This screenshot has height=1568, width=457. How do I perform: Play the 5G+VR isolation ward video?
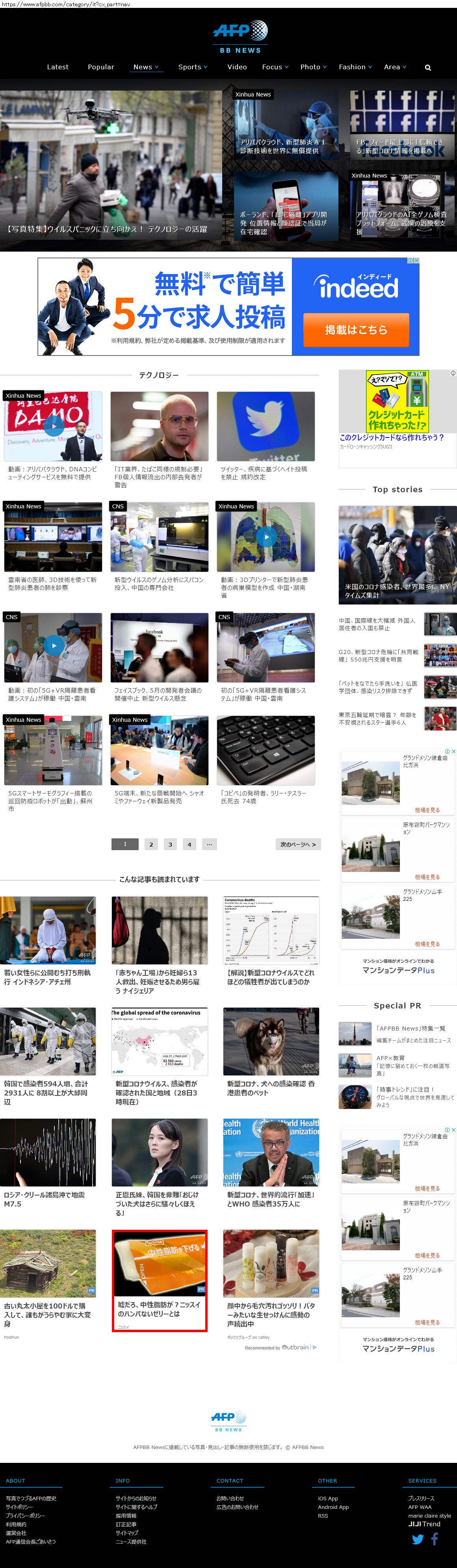pos(54,646)
